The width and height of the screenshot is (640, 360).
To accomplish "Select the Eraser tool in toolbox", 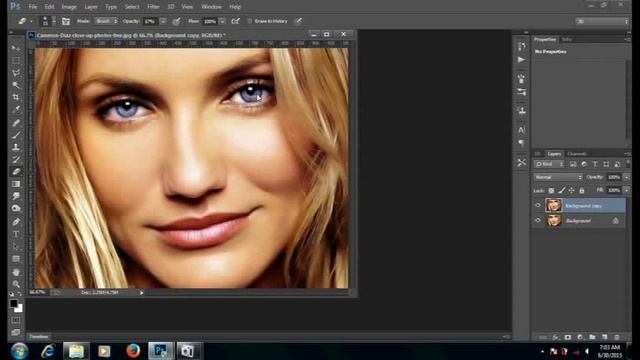I will point(16,171).
